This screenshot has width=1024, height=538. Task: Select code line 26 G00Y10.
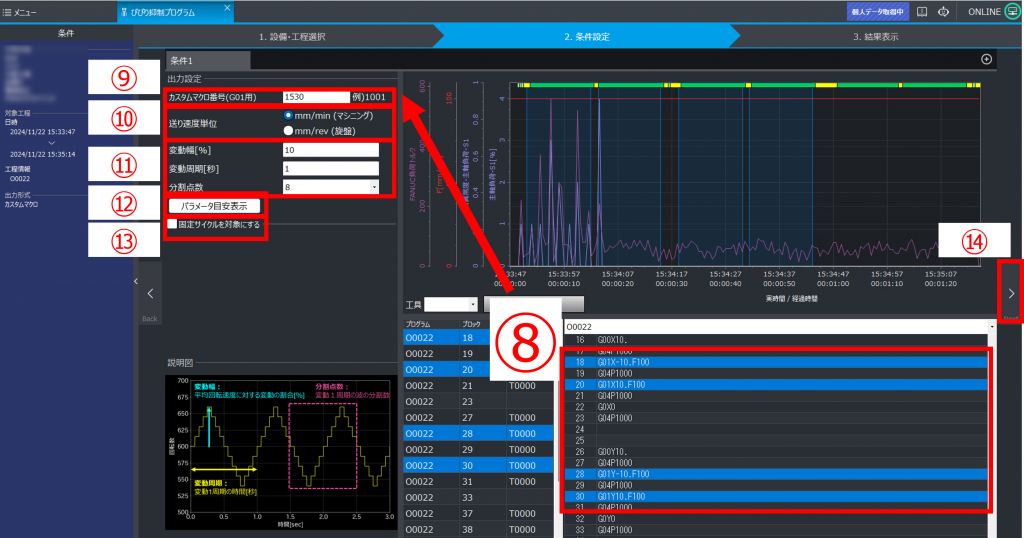click(776, 452)
